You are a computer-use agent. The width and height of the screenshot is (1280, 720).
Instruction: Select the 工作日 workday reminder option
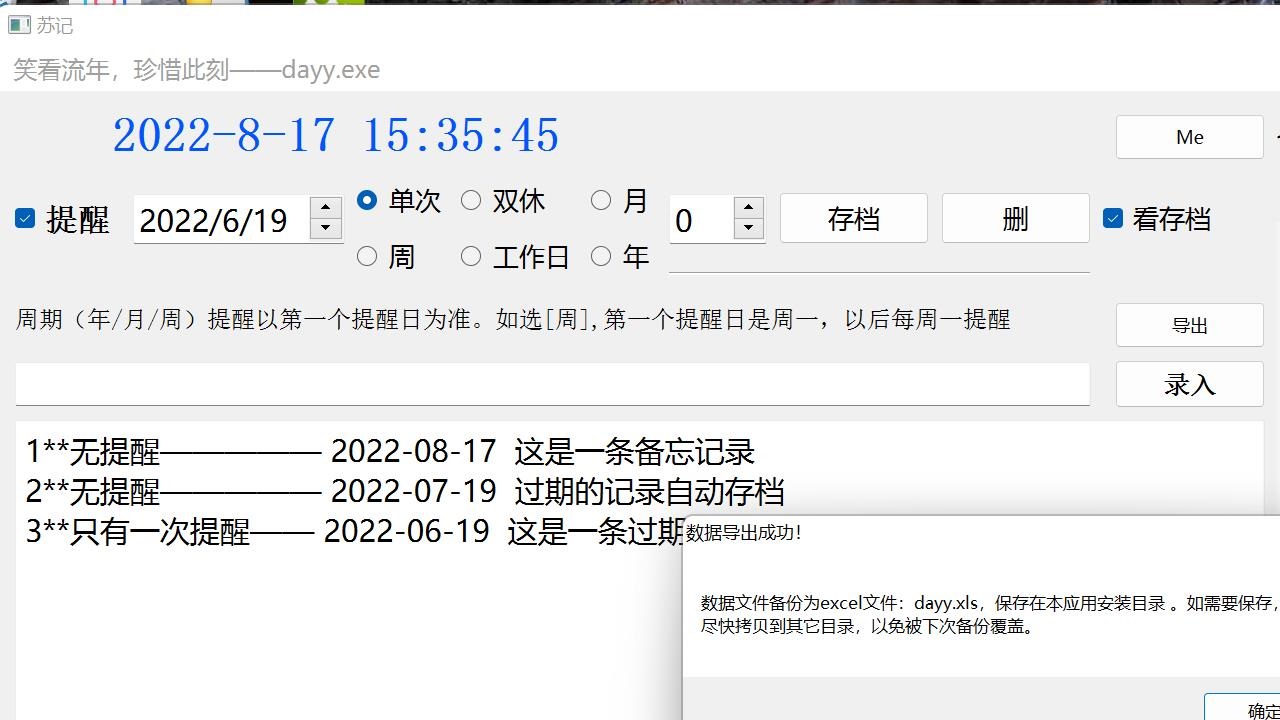coord(471,256)
